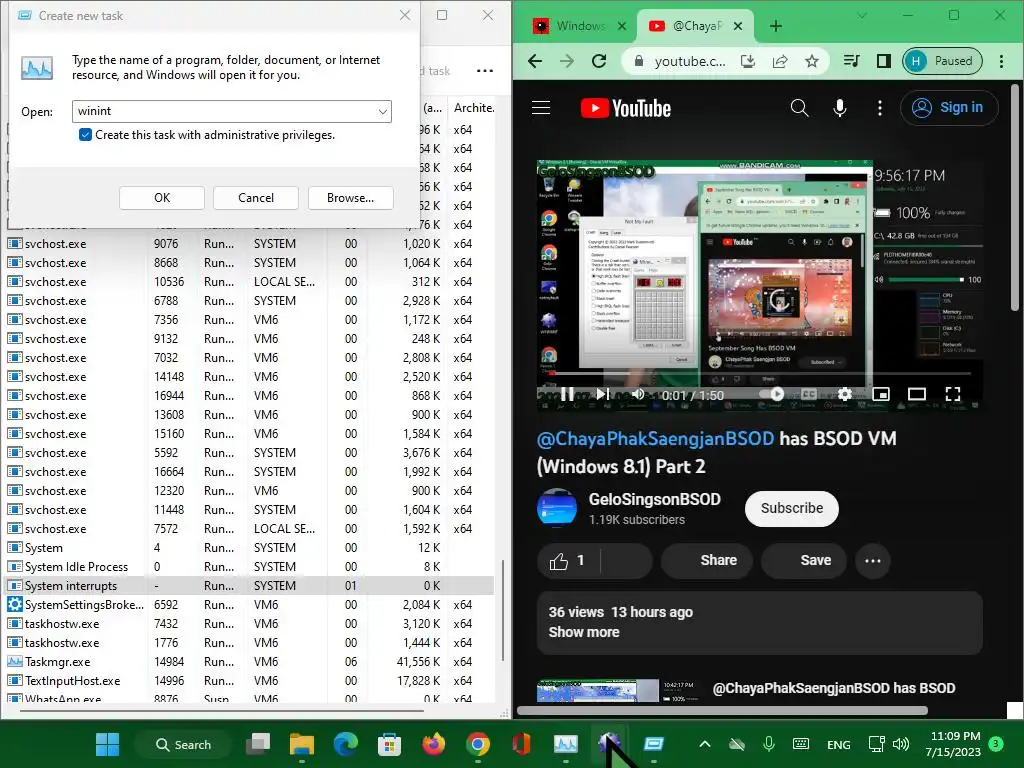Select the SystemSettingsBroker process row
Image resolution: width=1024 pixels, height=768 pixels.
pyautogui.click(x=249, y=605)
